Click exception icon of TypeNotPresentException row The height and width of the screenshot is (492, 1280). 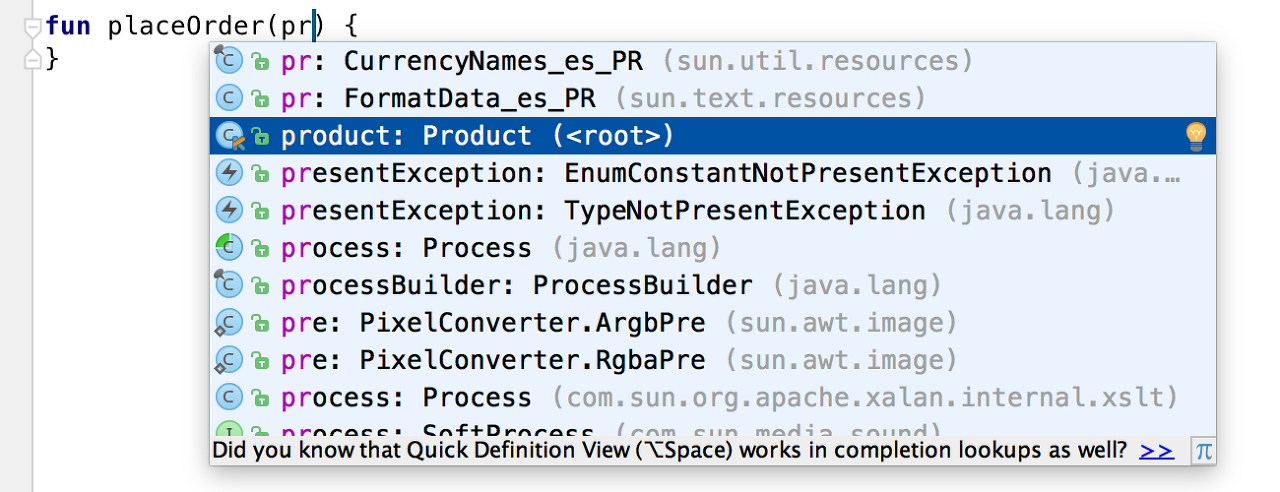[230, 211]
